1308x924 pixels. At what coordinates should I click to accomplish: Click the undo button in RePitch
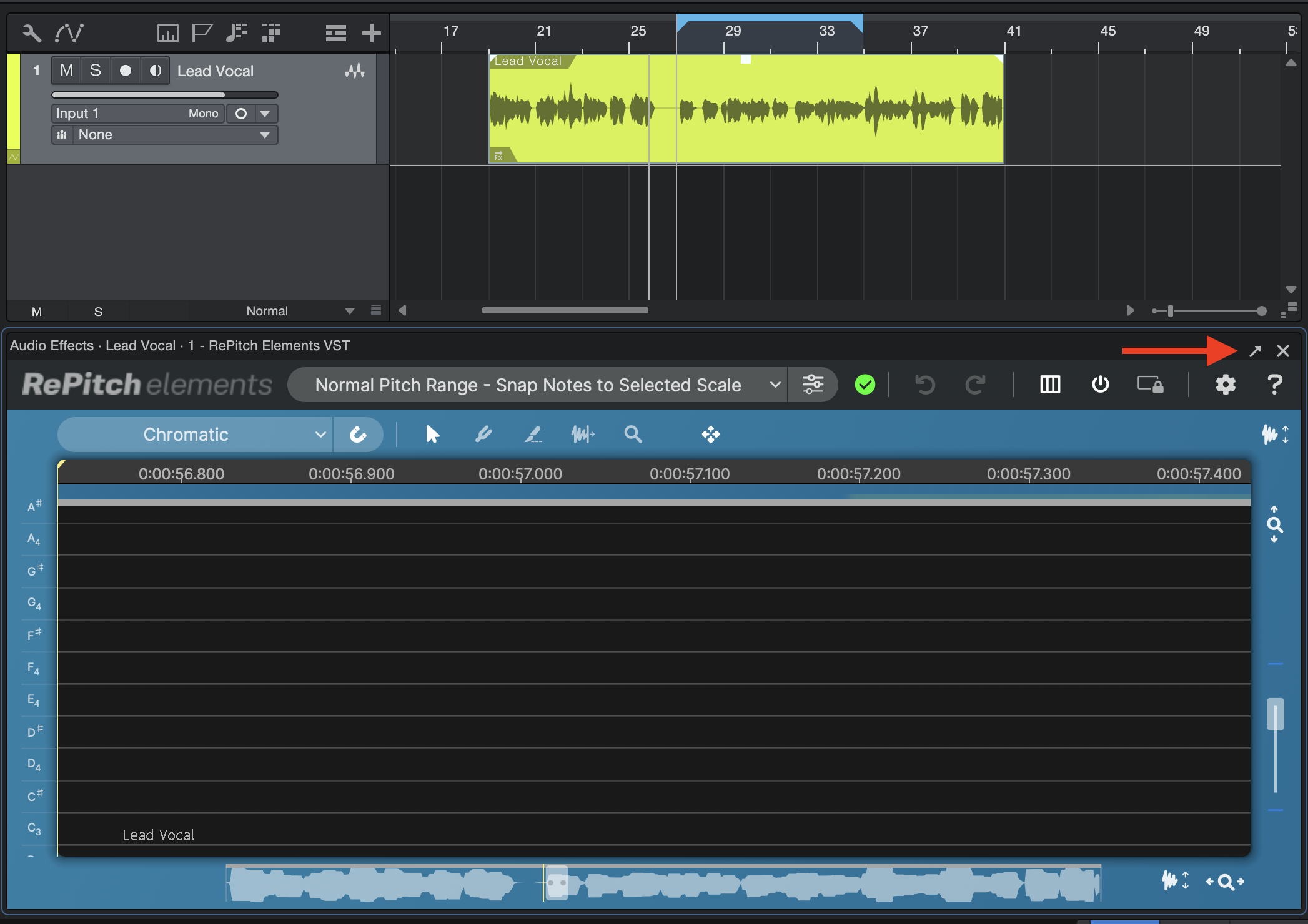pyautogui.click(x=925, y=385)
